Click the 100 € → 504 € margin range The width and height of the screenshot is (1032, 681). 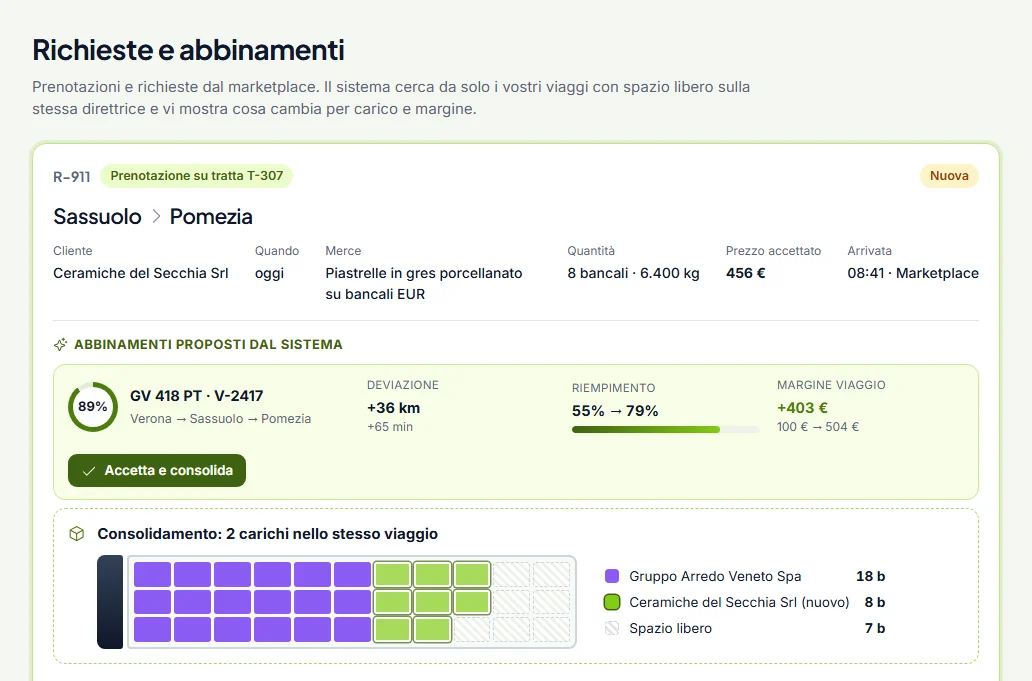[817, 427]
